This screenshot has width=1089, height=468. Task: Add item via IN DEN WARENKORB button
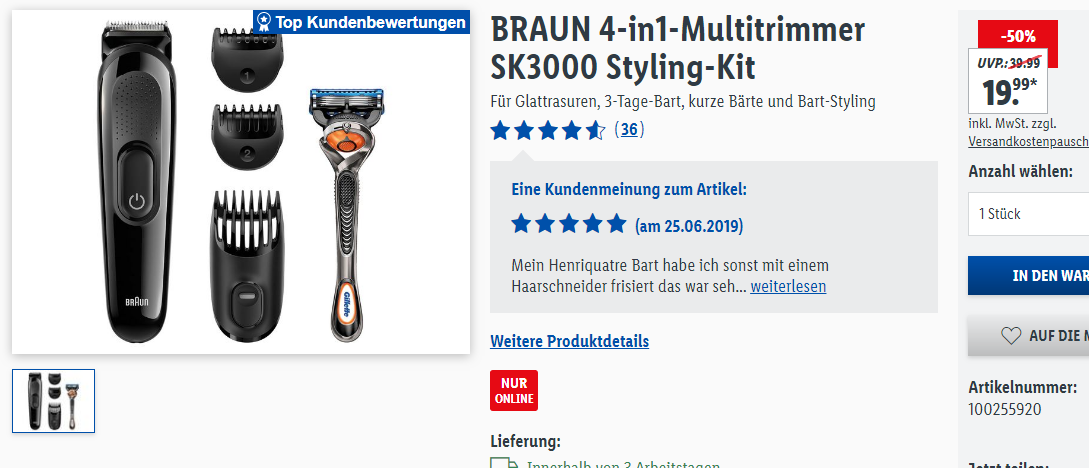tap(1029, 276)
